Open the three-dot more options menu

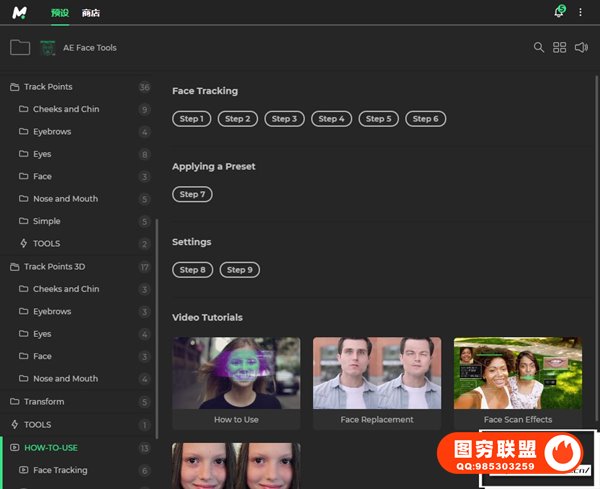(x=580, y=12)
